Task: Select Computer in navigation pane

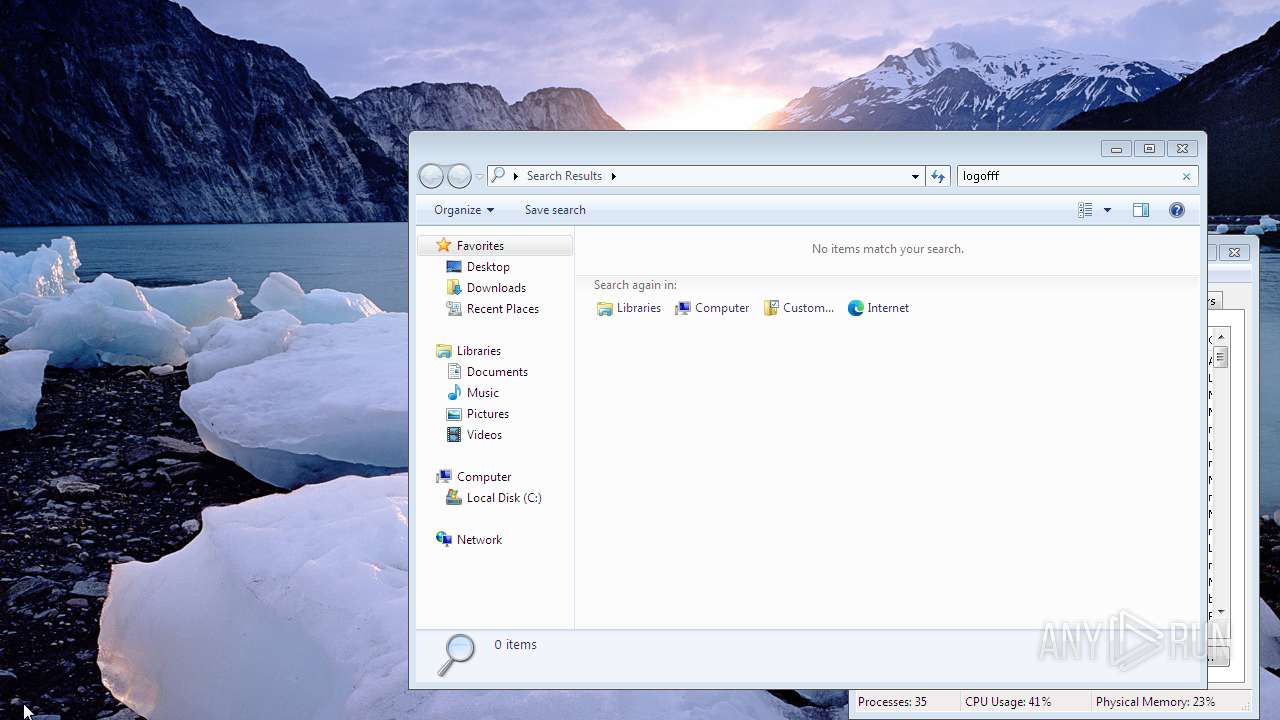Action: [x=484, y=477]
